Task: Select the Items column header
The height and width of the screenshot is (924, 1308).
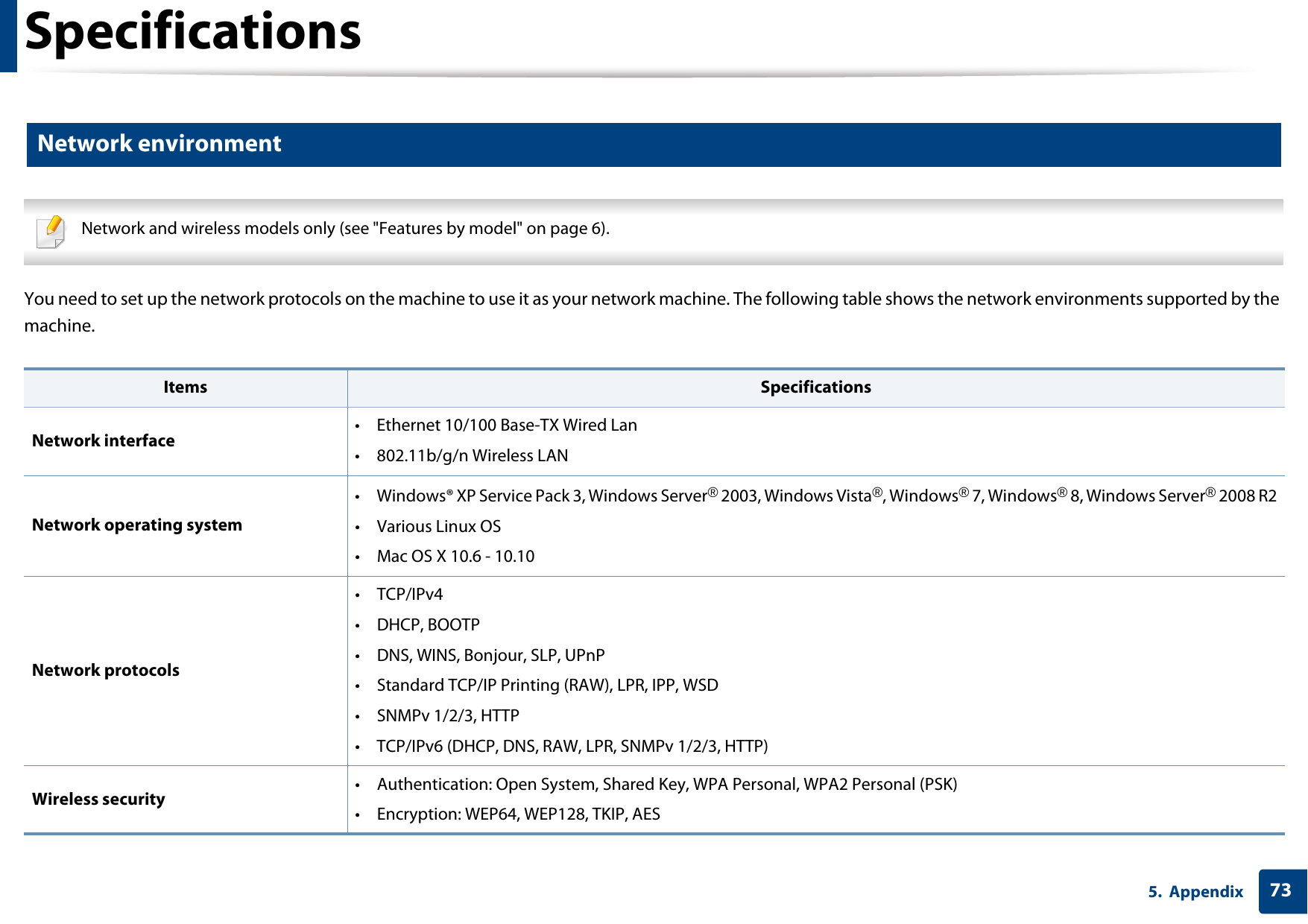Action: (185, 387)
